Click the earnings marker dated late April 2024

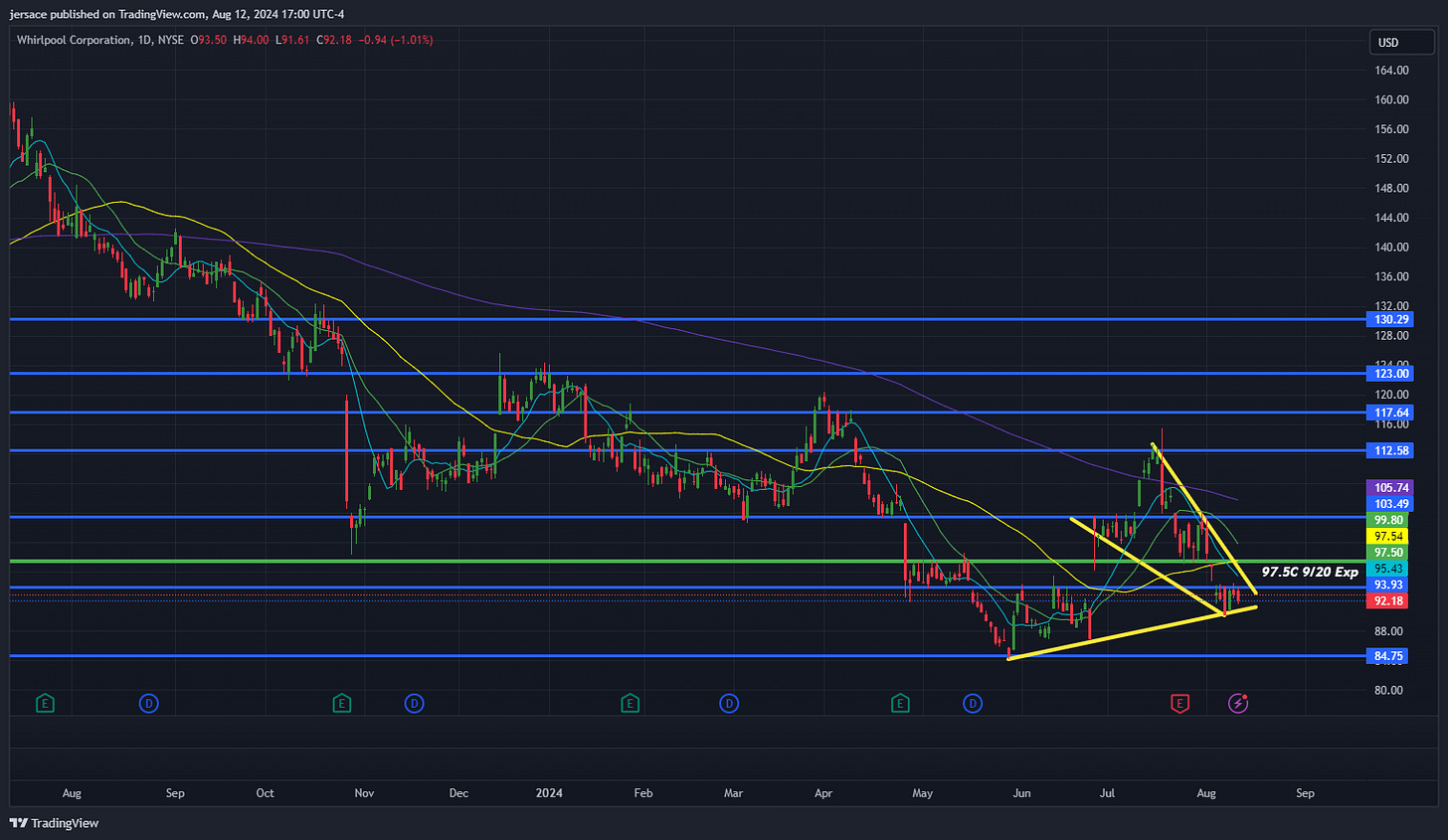point(900,703)
